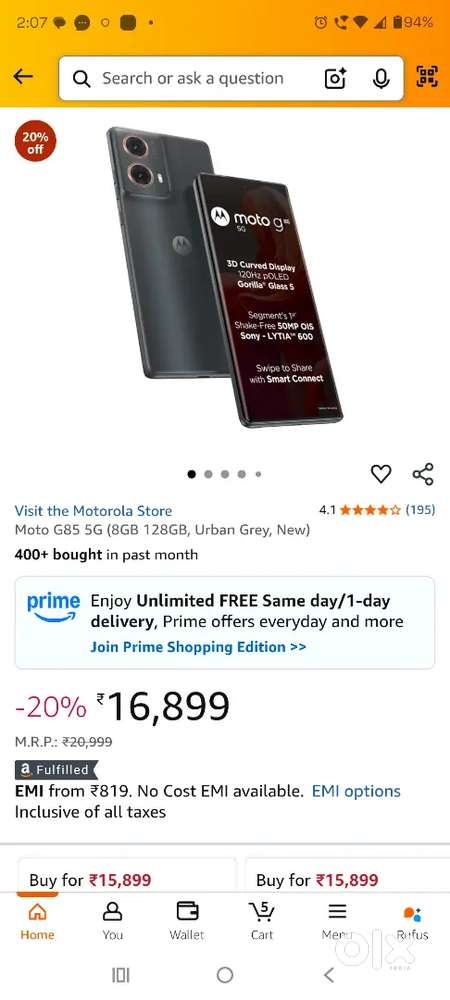Viewport: 450px width, 1000px height.
Task: Open the Cart with 5 items
Action: point(261,920)
